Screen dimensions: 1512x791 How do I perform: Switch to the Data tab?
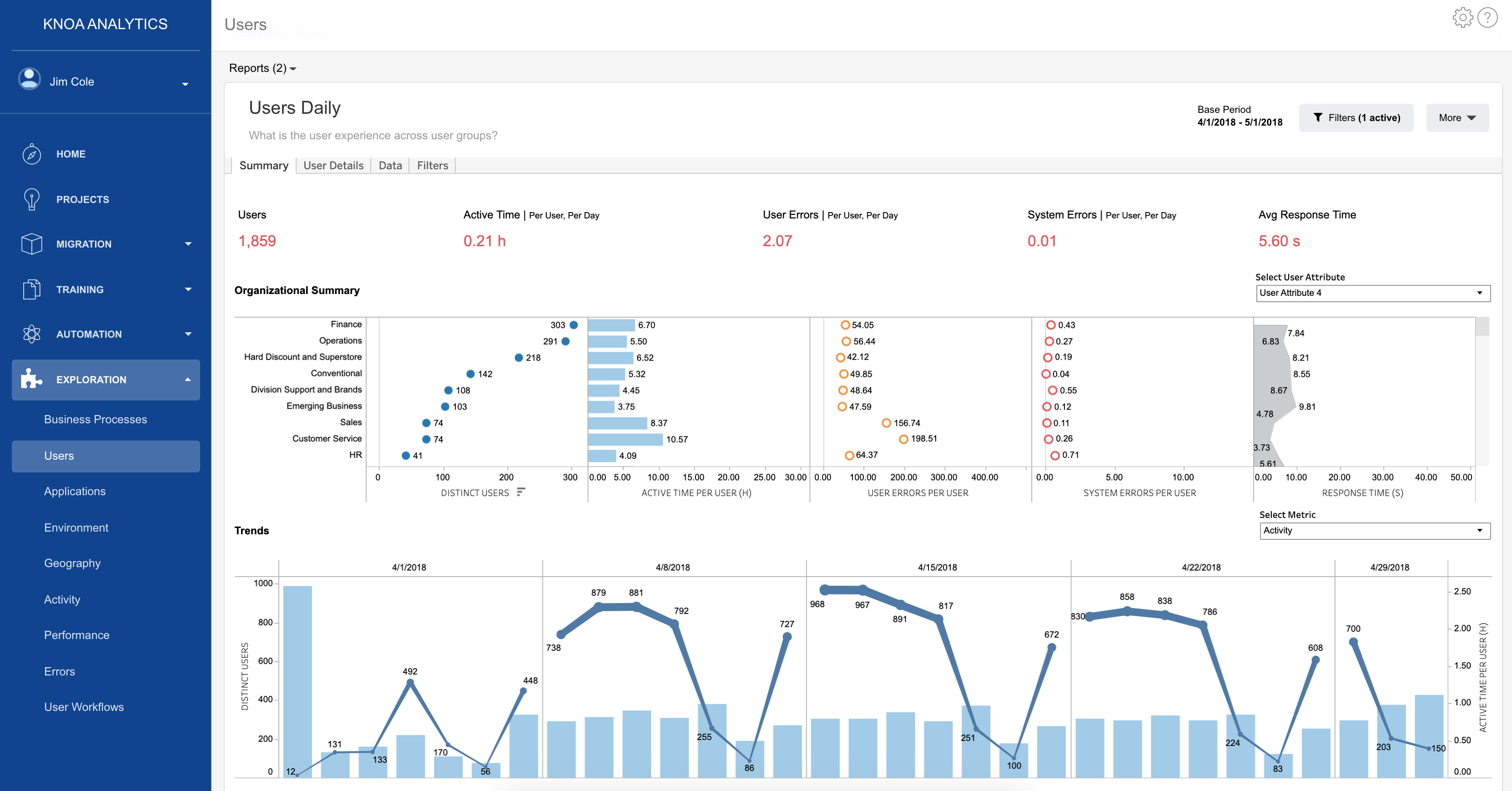coord(390,166)
